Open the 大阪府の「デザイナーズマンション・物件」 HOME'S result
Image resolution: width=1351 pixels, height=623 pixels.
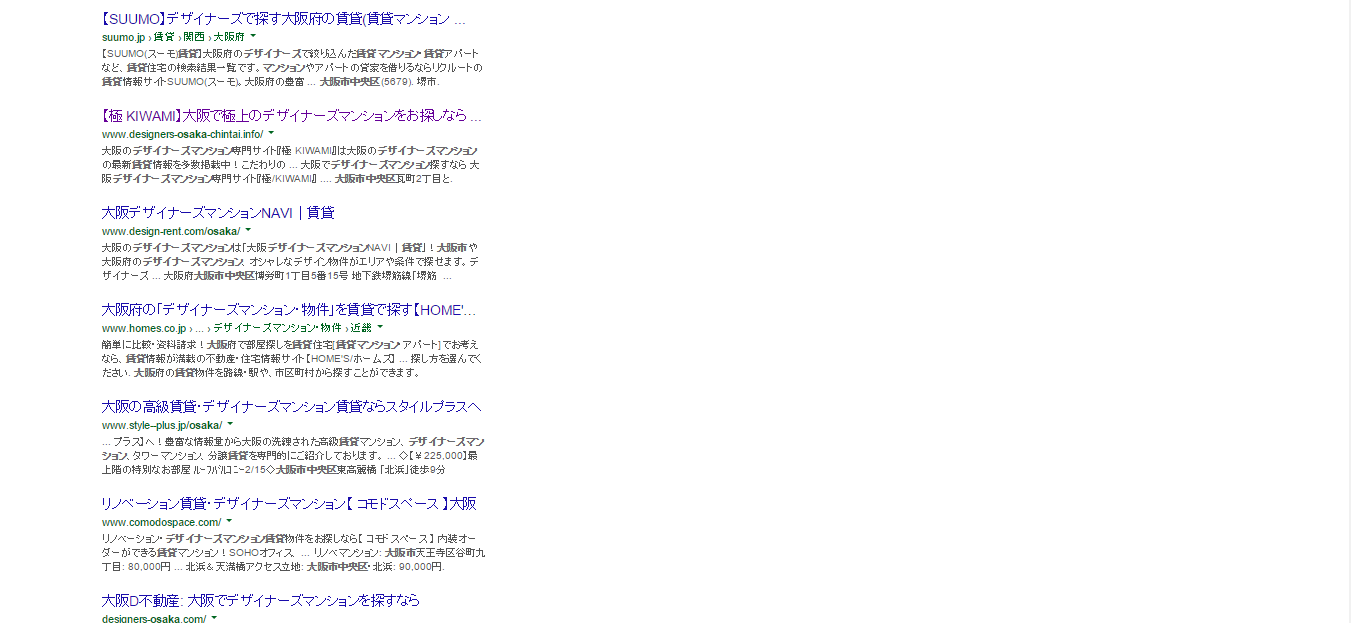pyautogui.click(x=289, y=310)
